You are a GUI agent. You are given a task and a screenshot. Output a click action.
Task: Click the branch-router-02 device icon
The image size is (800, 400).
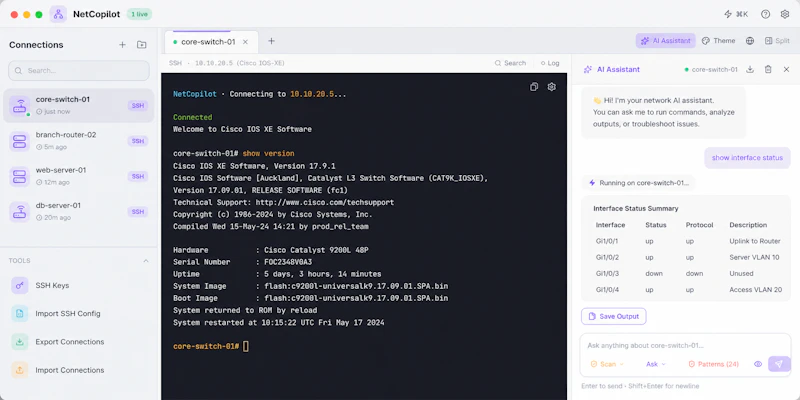click(x=19, y=141)
